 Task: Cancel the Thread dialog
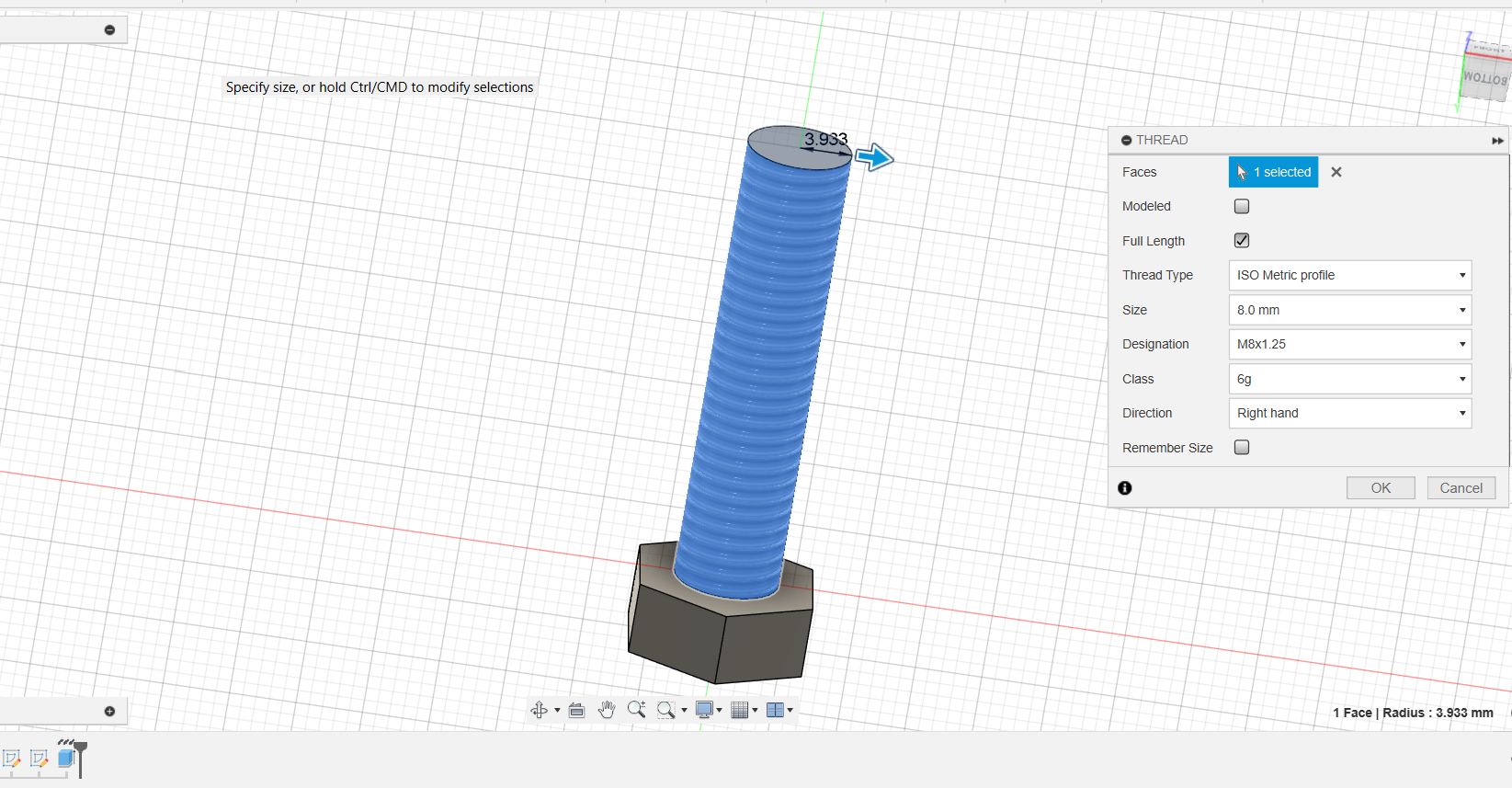click(x=1461, y=488)
